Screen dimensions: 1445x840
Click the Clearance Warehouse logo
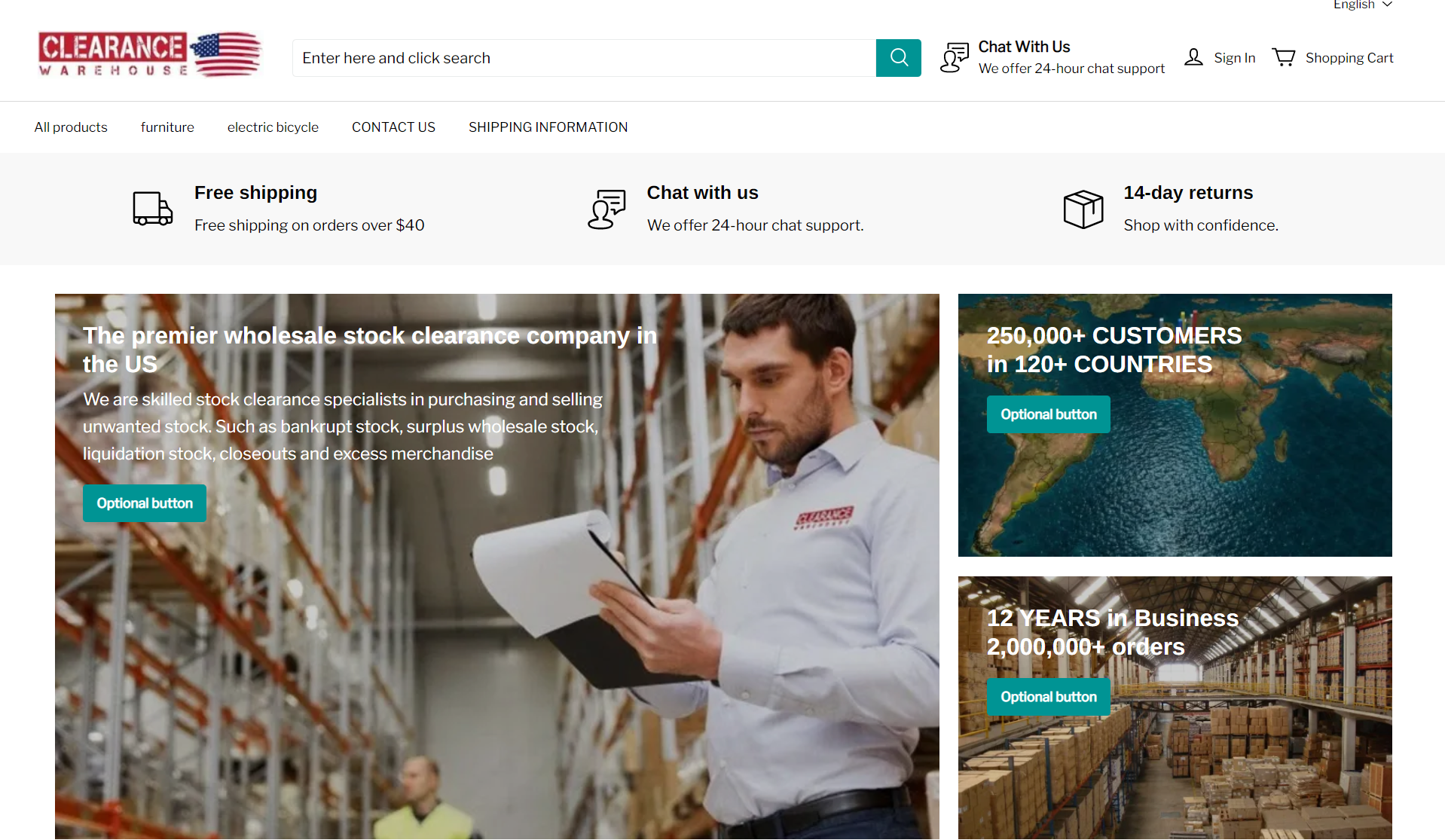[x=150, y=54]
